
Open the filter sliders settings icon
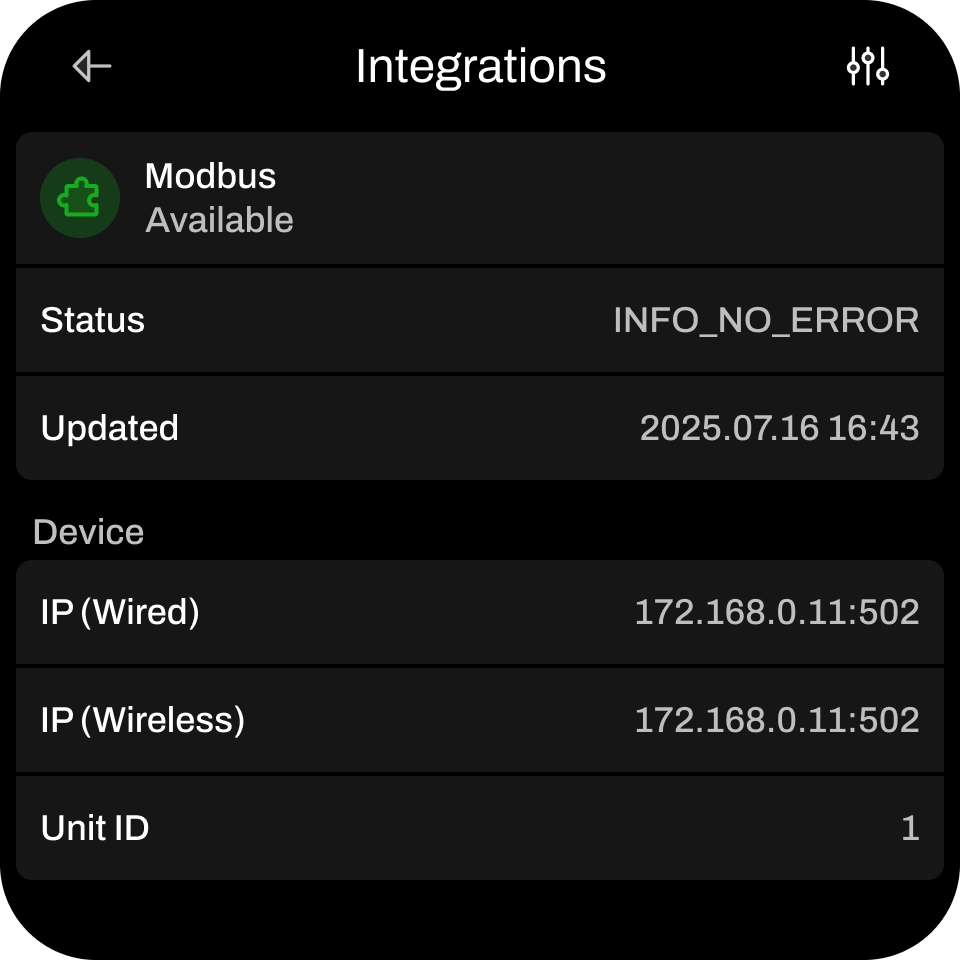[867, 67]
